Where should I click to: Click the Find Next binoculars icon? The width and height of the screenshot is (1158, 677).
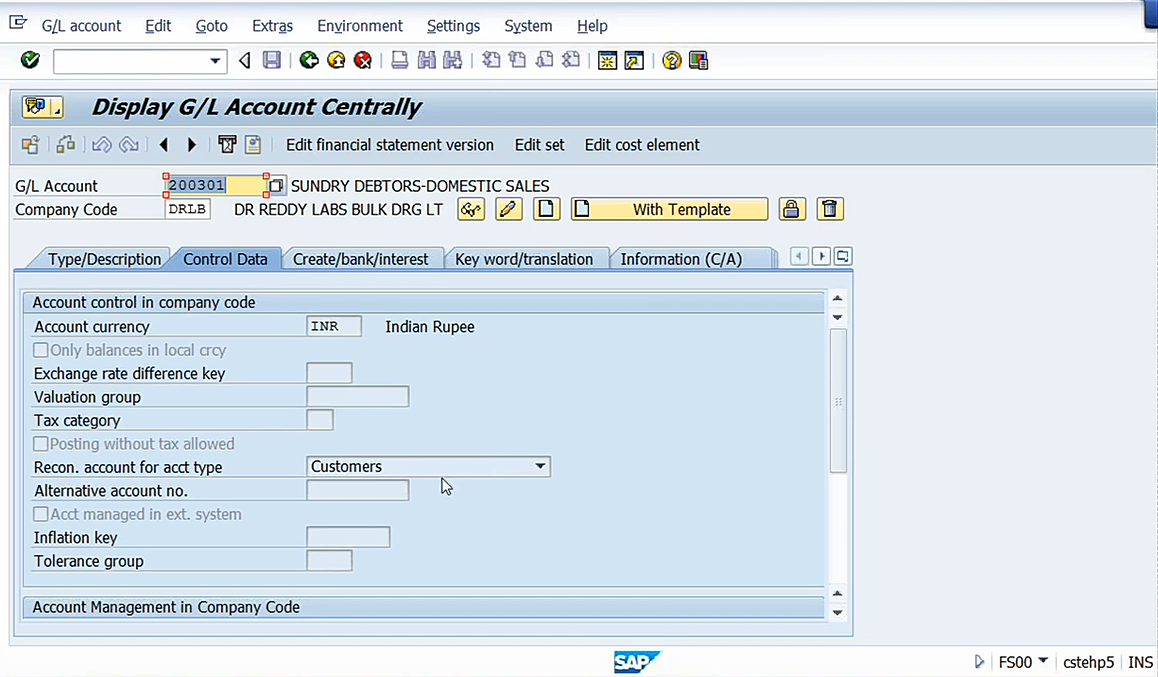pos(453,60)
